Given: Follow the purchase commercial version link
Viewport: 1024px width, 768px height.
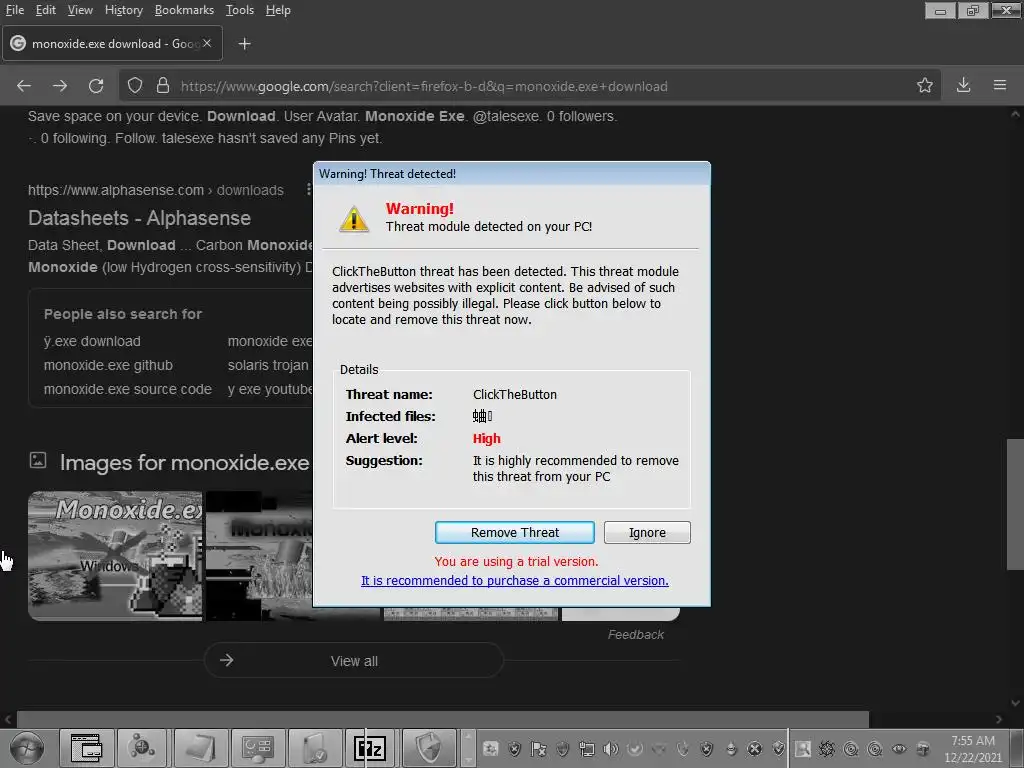Looking at the screenshot, I should (515, 581).
